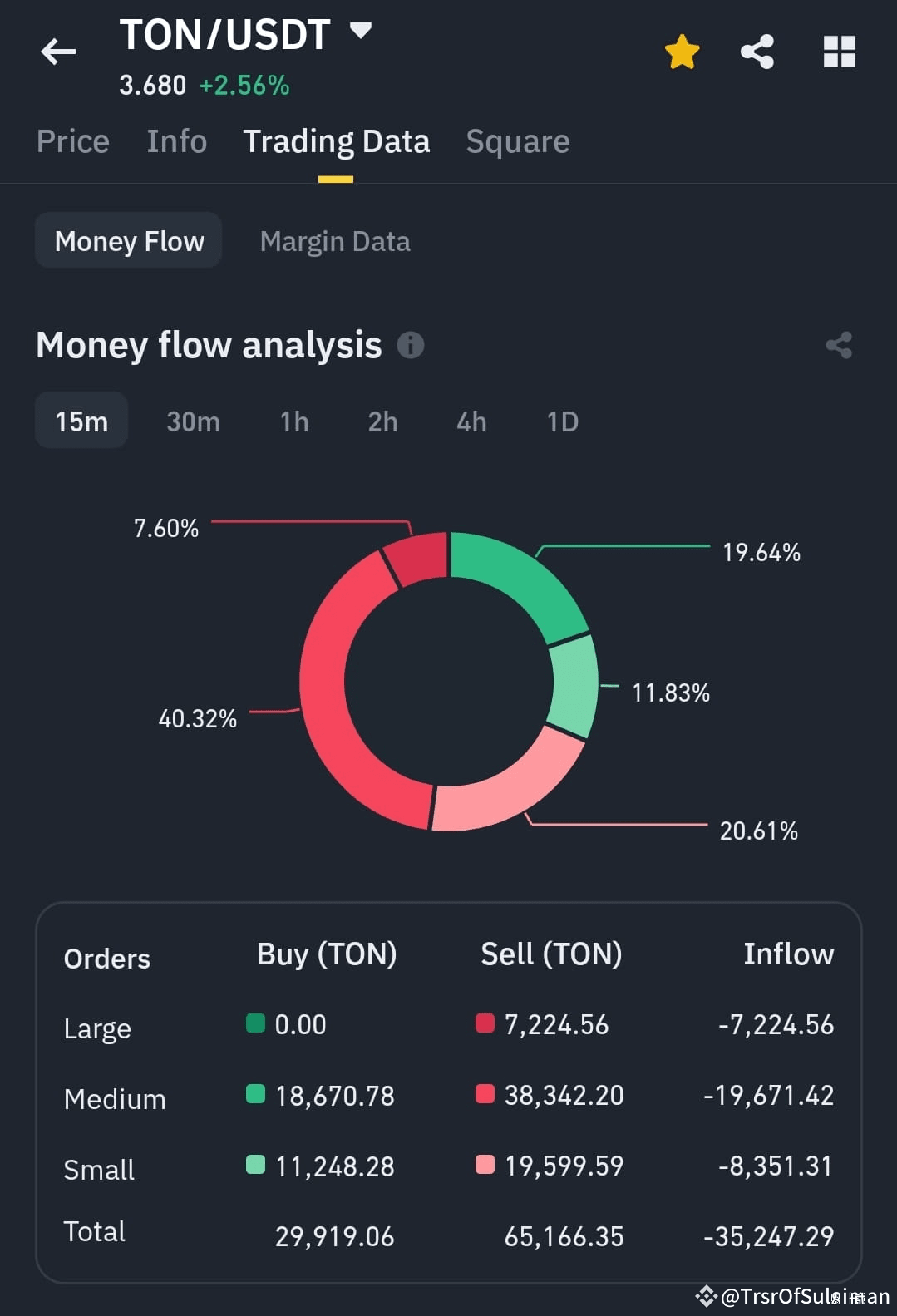Viewport: 897px width, 1316px height.
Task: Toggle the yellow favorite star
Action: pos(682,52)
